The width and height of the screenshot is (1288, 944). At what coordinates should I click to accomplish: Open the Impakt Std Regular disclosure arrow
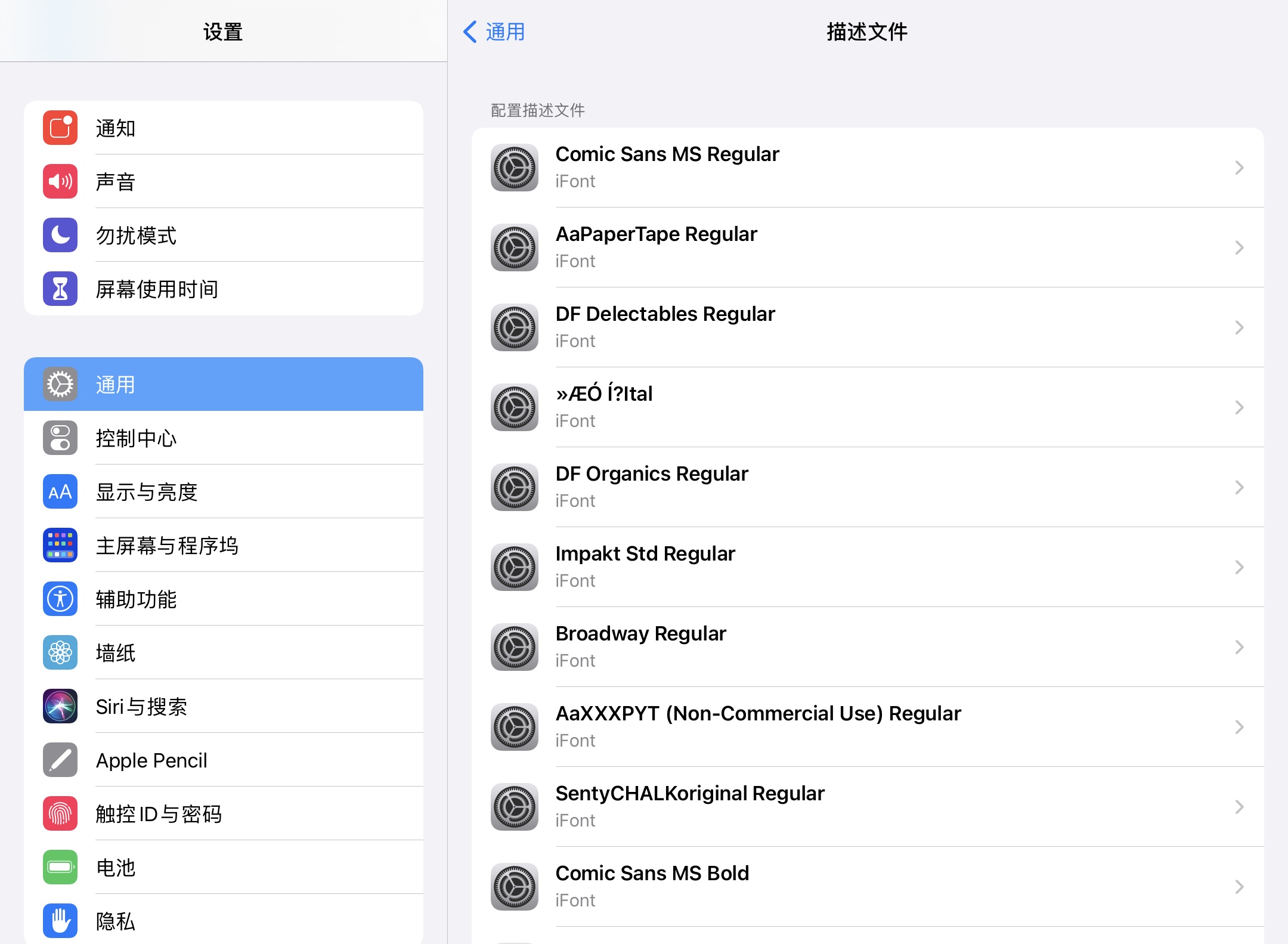(x=1239, y=567)
